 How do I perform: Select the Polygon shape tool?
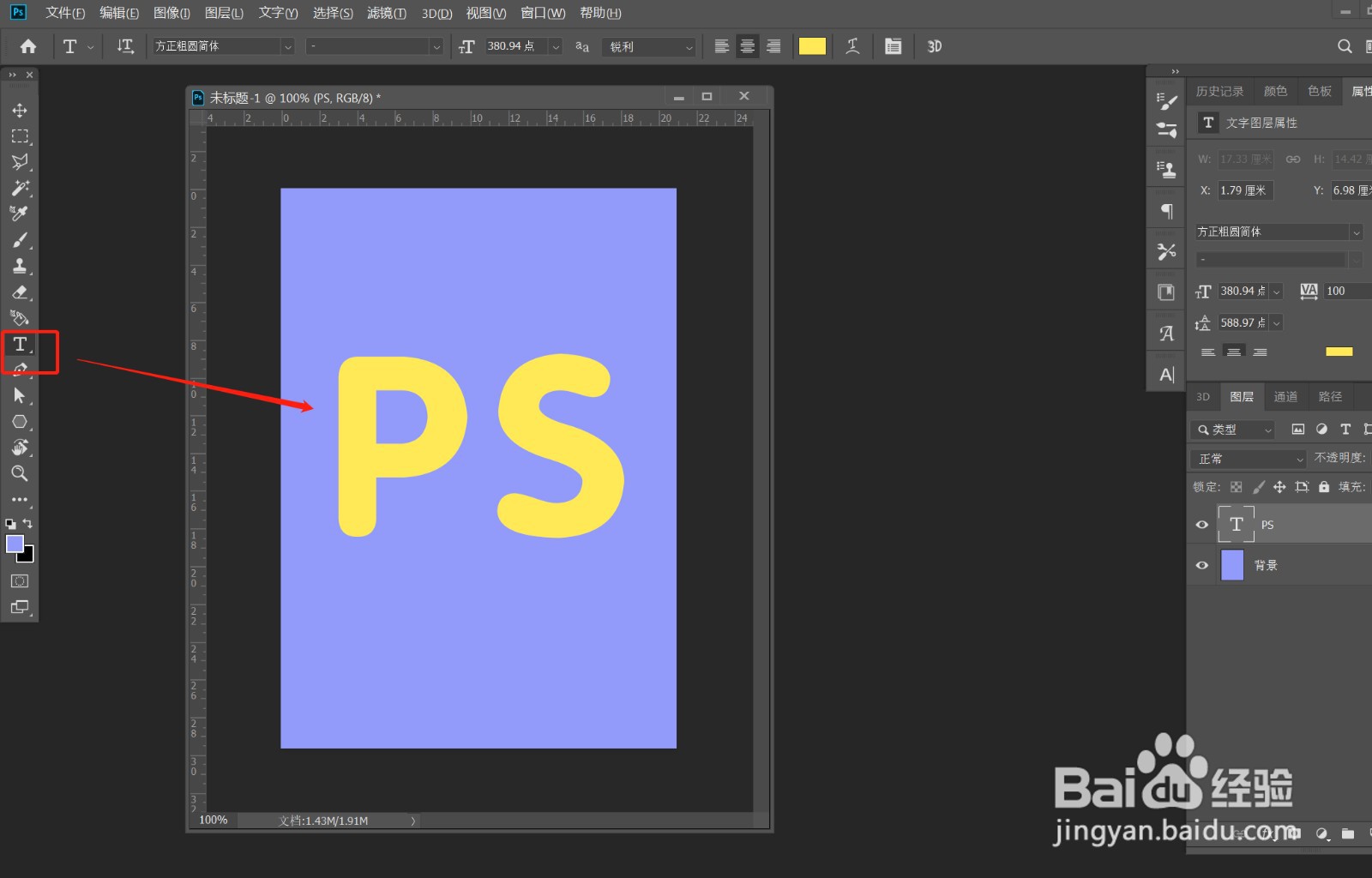pyautogui.click(x=19, y=422)
